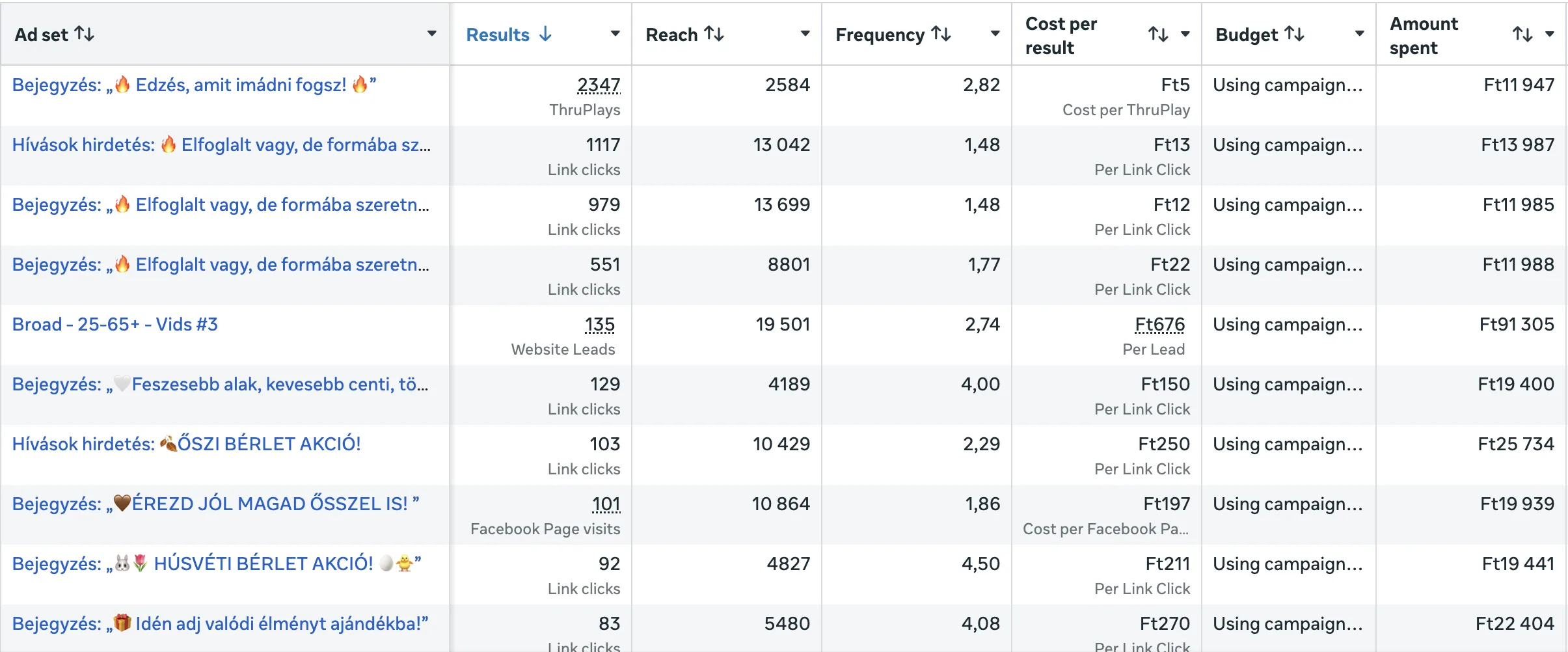Open Bejegyzés Elfoglalt vagy ad set with 979 results

click(x=221, y=205)
